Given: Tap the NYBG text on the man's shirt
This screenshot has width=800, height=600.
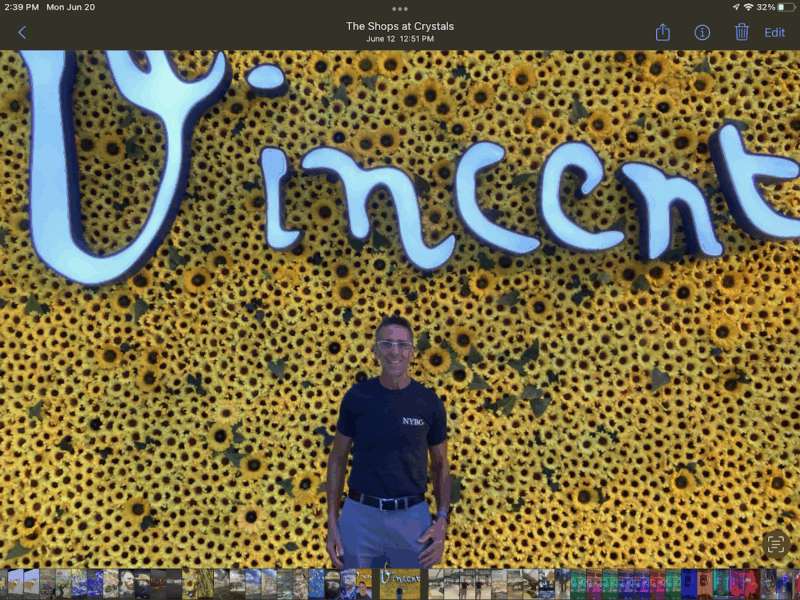Looking at the screenshot, I should [x=414, y=421].
